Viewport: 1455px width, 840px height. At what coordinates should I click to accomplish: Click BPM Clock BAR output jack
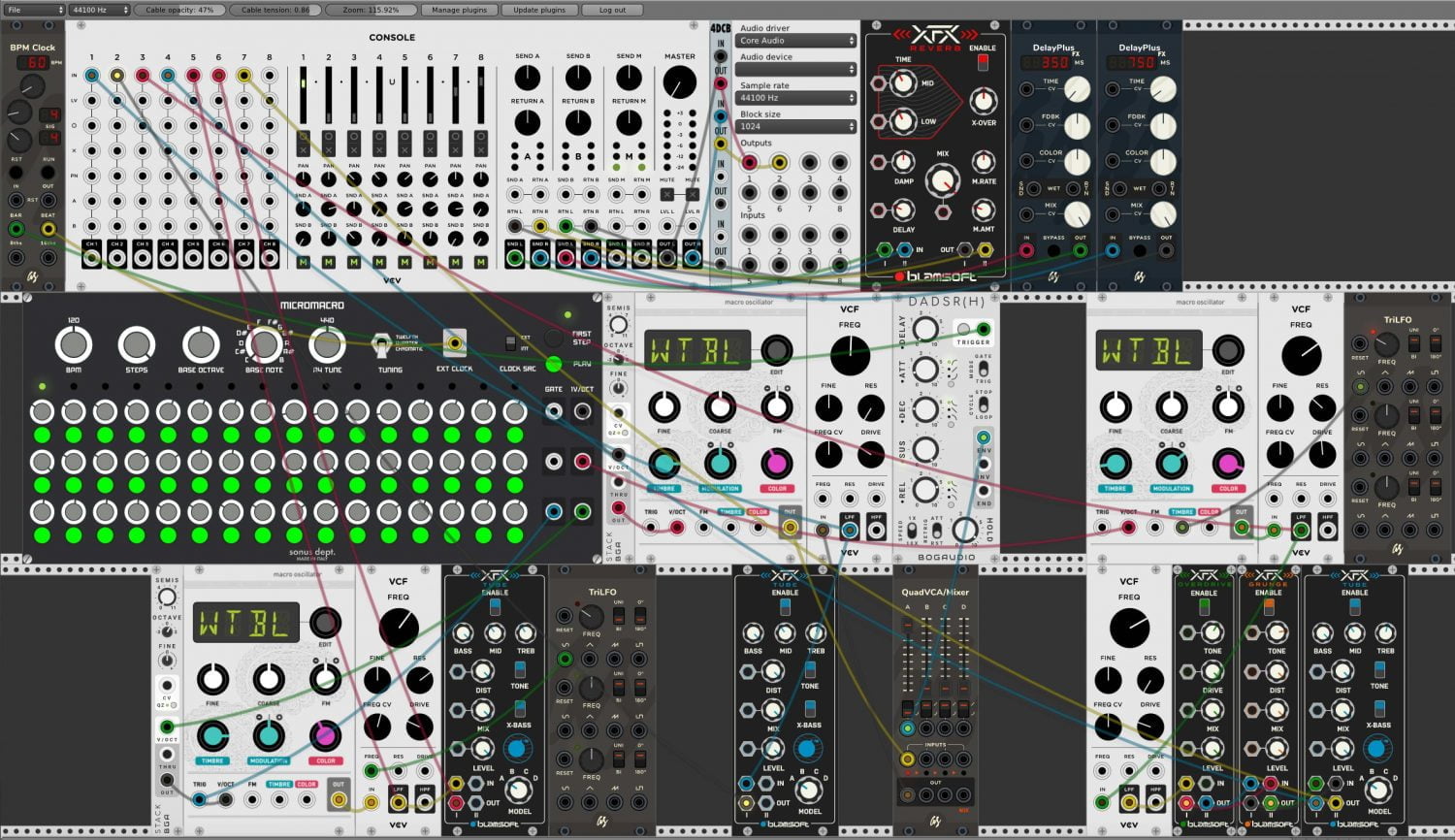pyautogui.click(x=16, y=229)
